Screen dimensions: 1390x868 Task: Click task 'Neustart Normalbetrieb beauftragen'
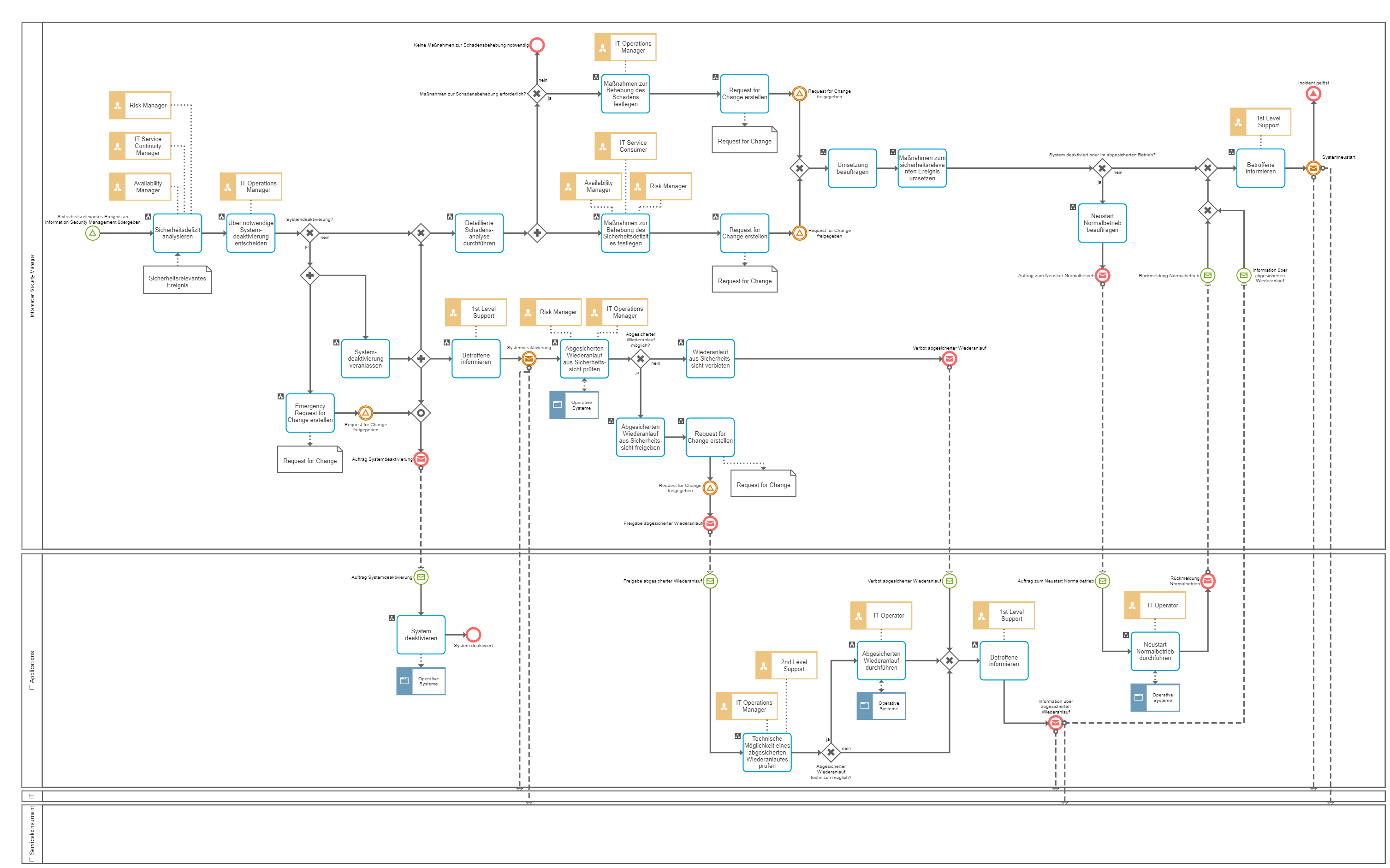(1103, 223)
